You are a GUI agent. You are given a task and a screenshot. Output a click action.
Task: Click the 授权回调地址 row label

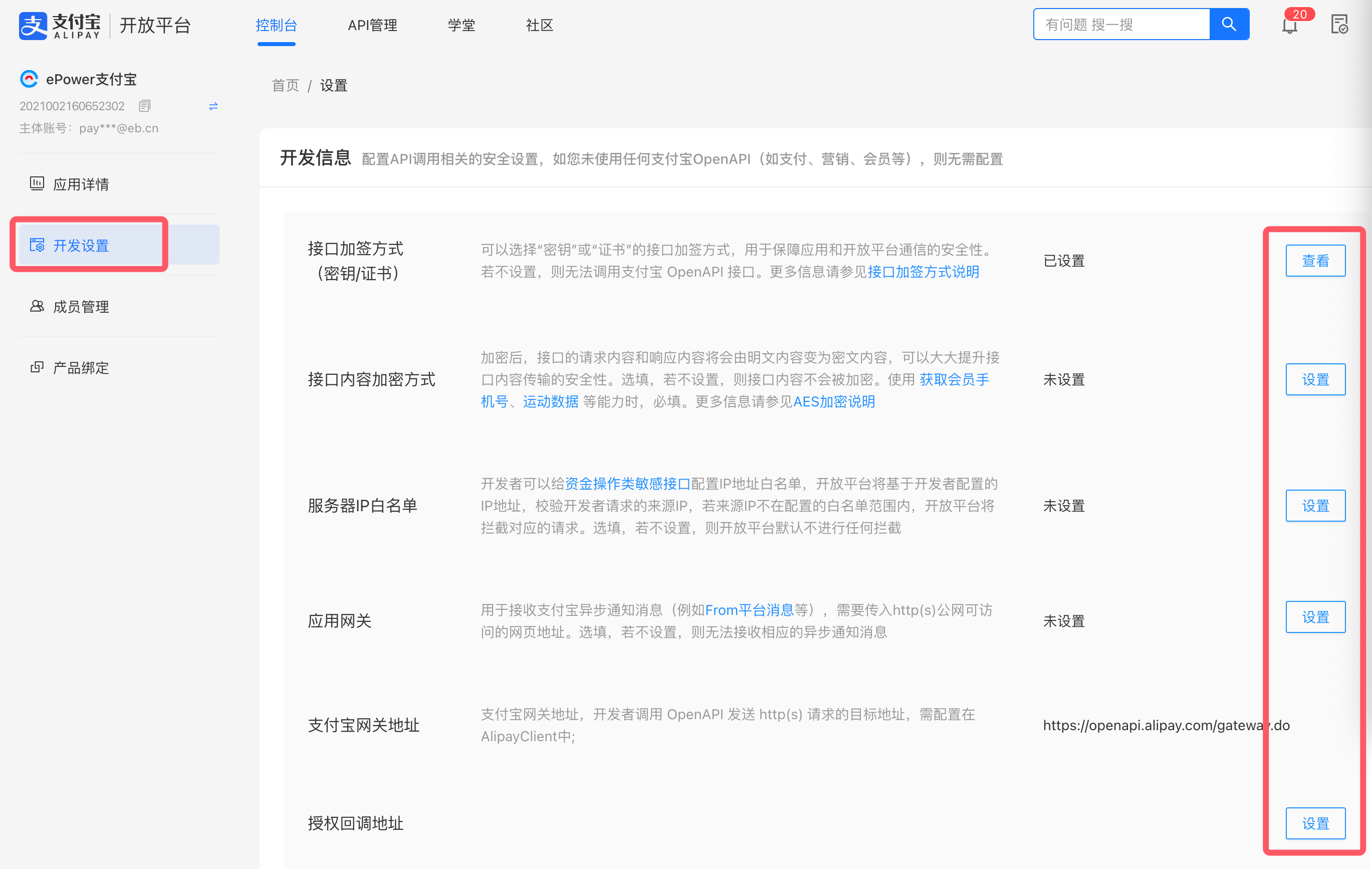(356, 823)
